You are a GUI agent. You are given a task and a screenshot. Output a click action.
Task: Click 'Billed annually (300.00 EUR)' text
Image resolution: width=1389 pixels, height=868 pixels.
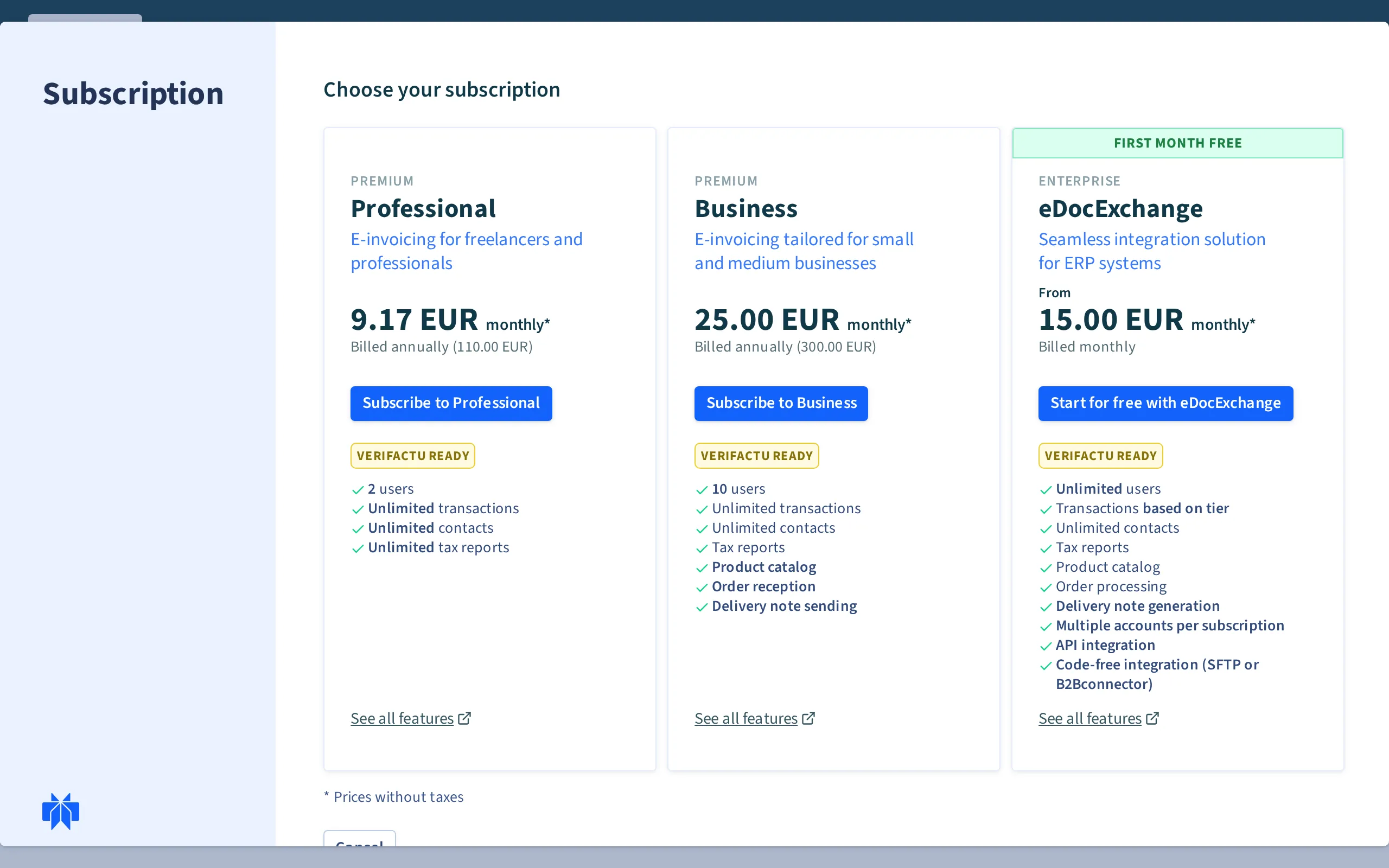tap(785, 347)
